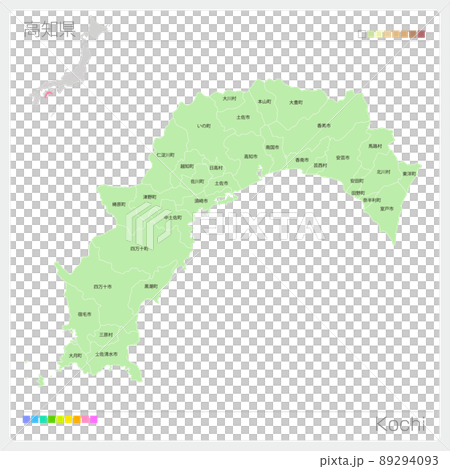Click the 東洋町 label on the map
This screenshot has height=469, width=450.
[409, 174]
